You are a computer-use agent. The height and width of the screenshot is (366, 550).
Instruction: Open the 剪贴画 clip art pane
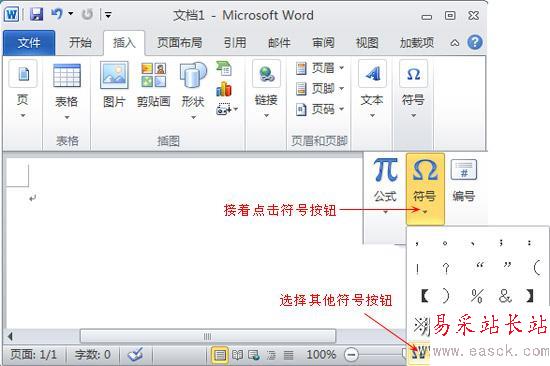154,85
